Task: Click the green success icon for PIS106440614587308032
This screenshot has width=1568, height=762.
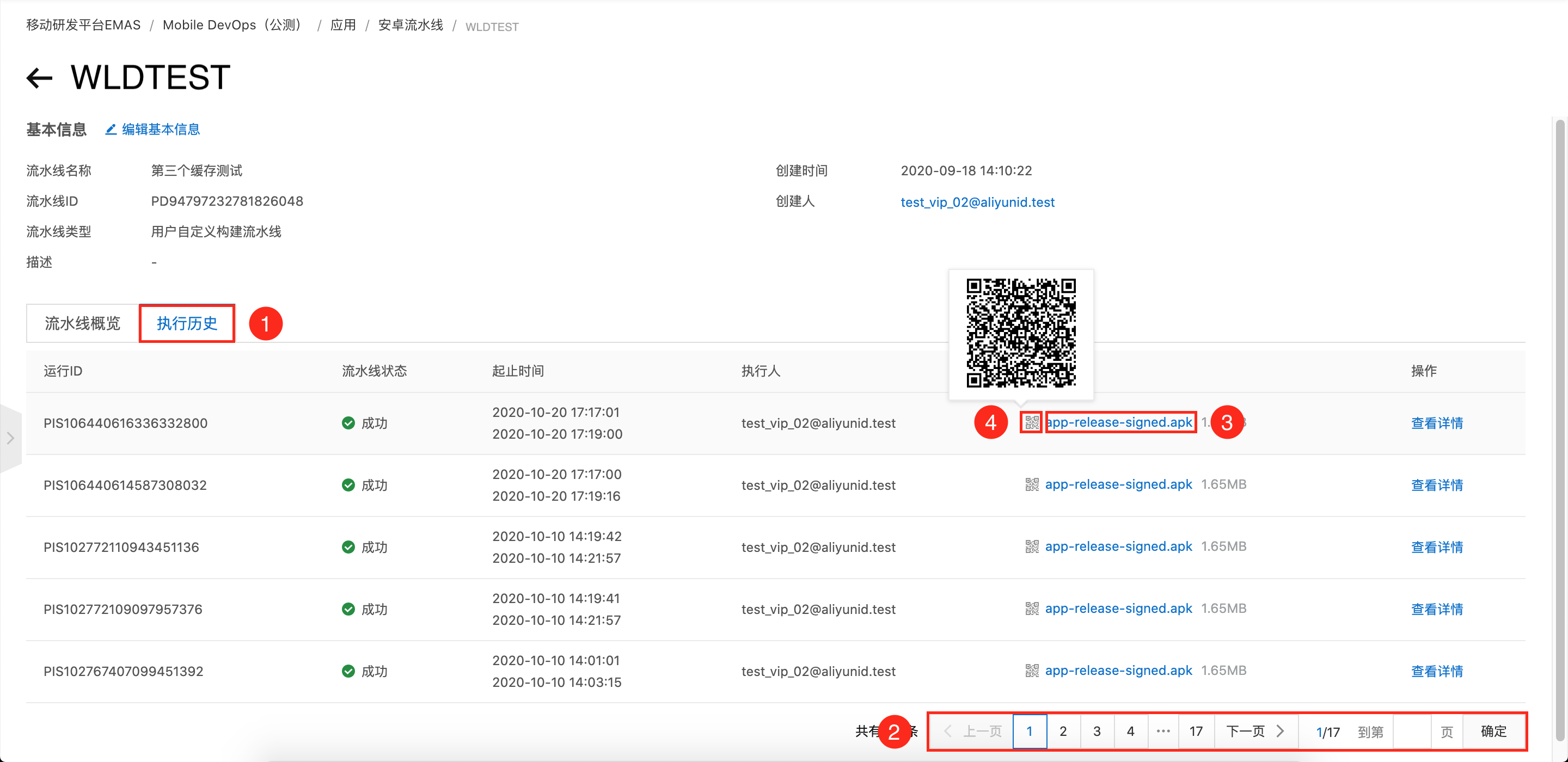Action: tap(348, 485)
